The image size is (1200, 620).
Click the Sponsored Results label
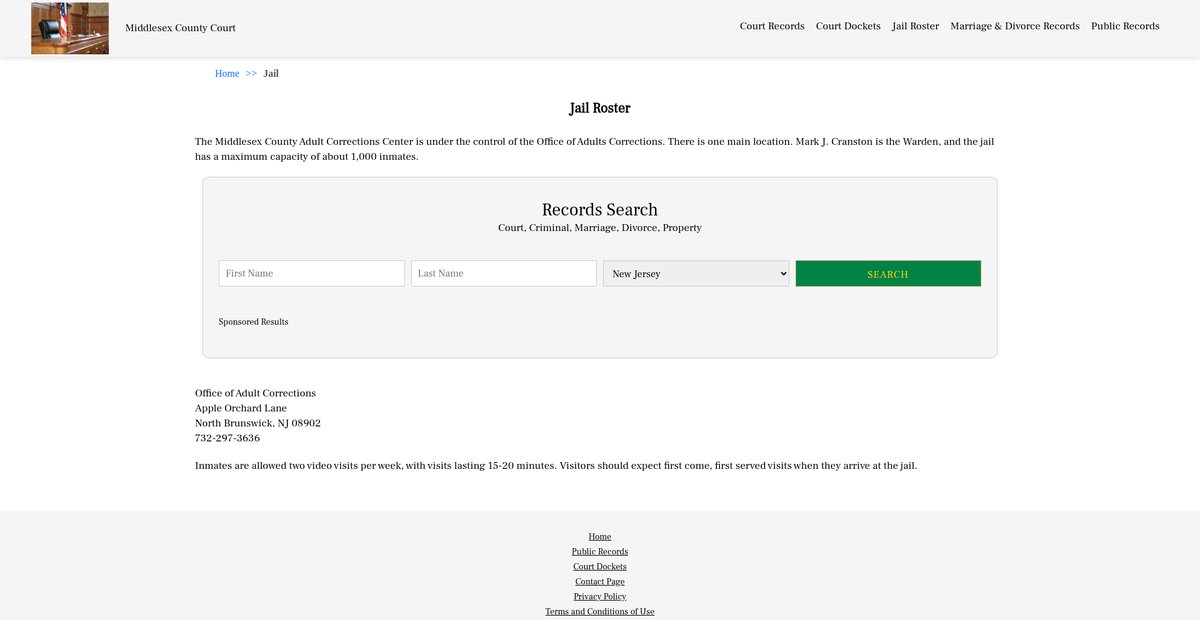point(253,322)
